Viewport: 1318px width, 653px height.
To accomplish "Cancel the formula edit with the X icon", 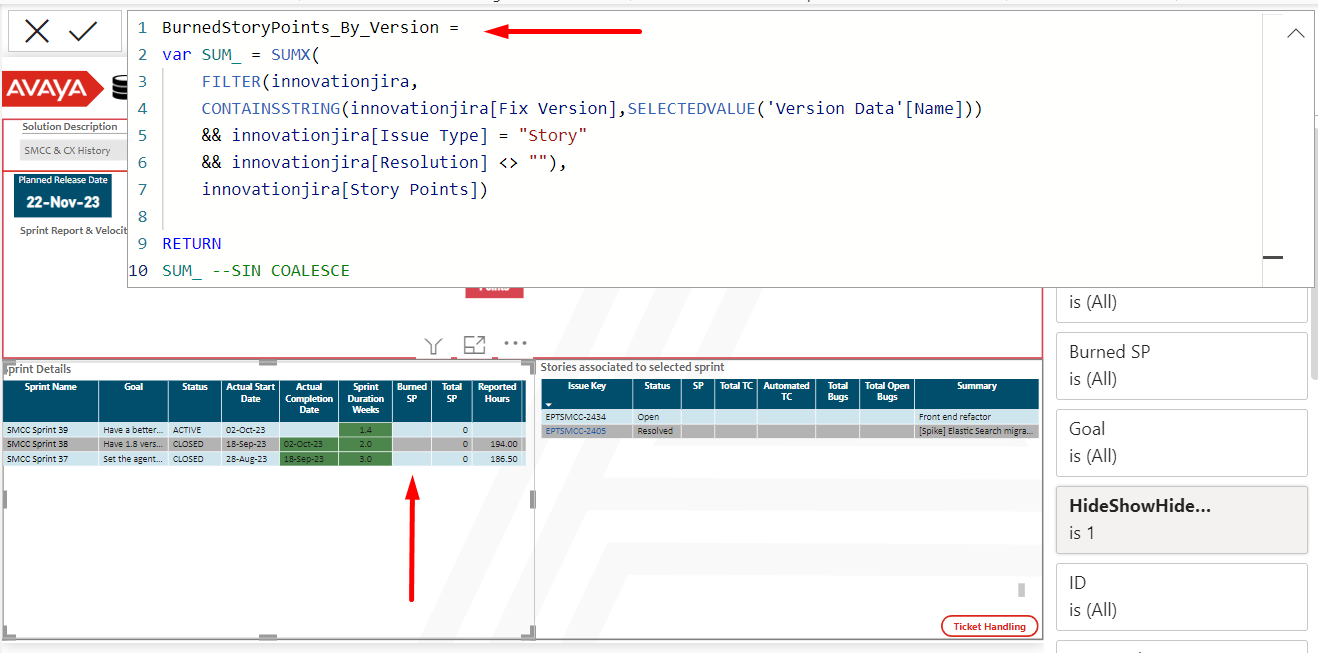I will pos(37,32).
